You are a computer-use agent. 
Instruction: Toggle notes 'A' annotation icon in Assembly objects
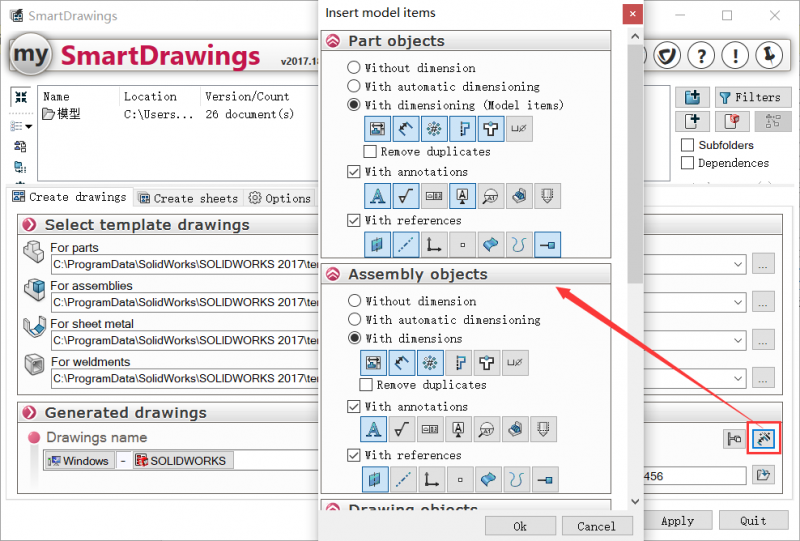(x=373, y=429)
